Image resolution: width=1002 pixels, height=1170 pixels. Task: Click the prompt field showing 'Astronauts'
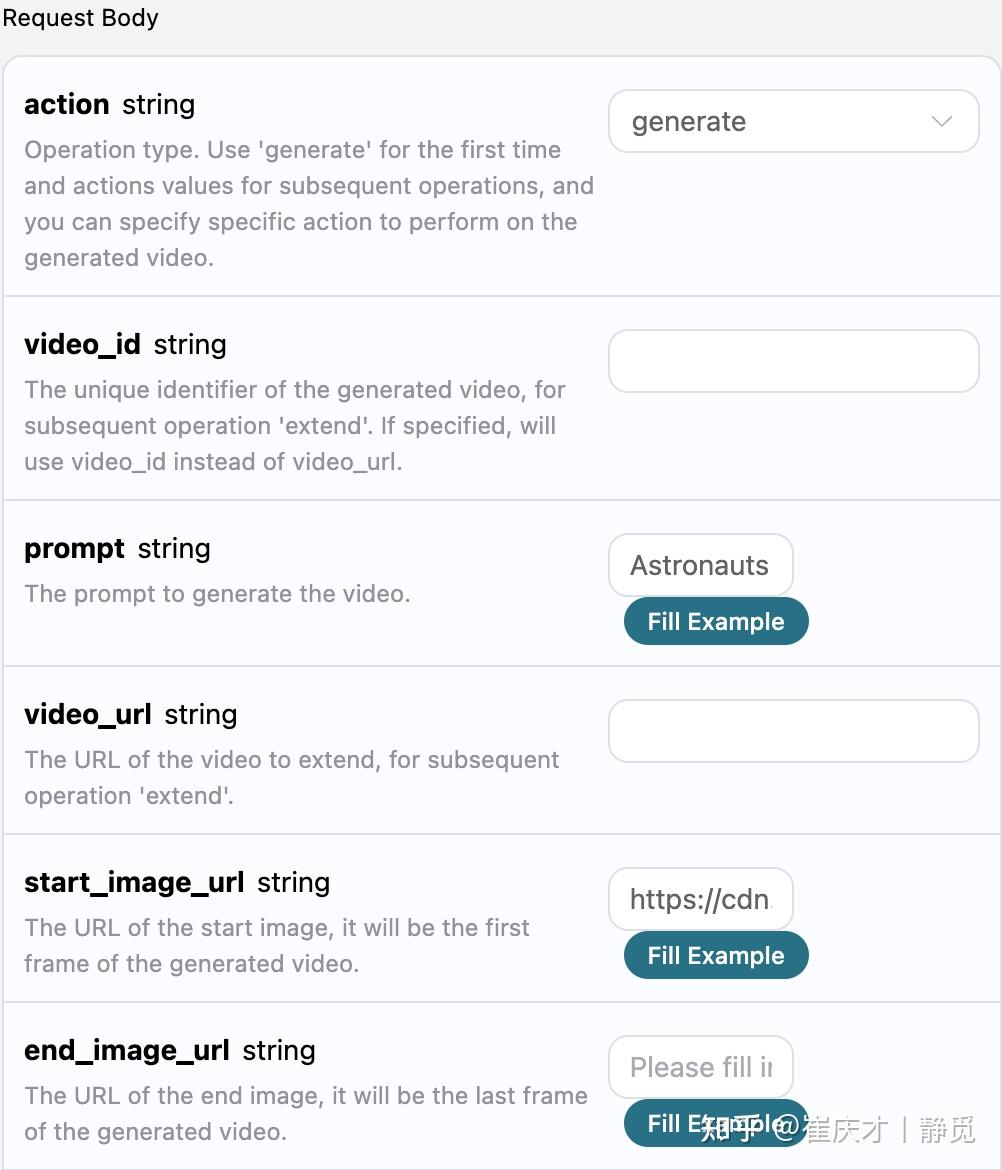700,565
